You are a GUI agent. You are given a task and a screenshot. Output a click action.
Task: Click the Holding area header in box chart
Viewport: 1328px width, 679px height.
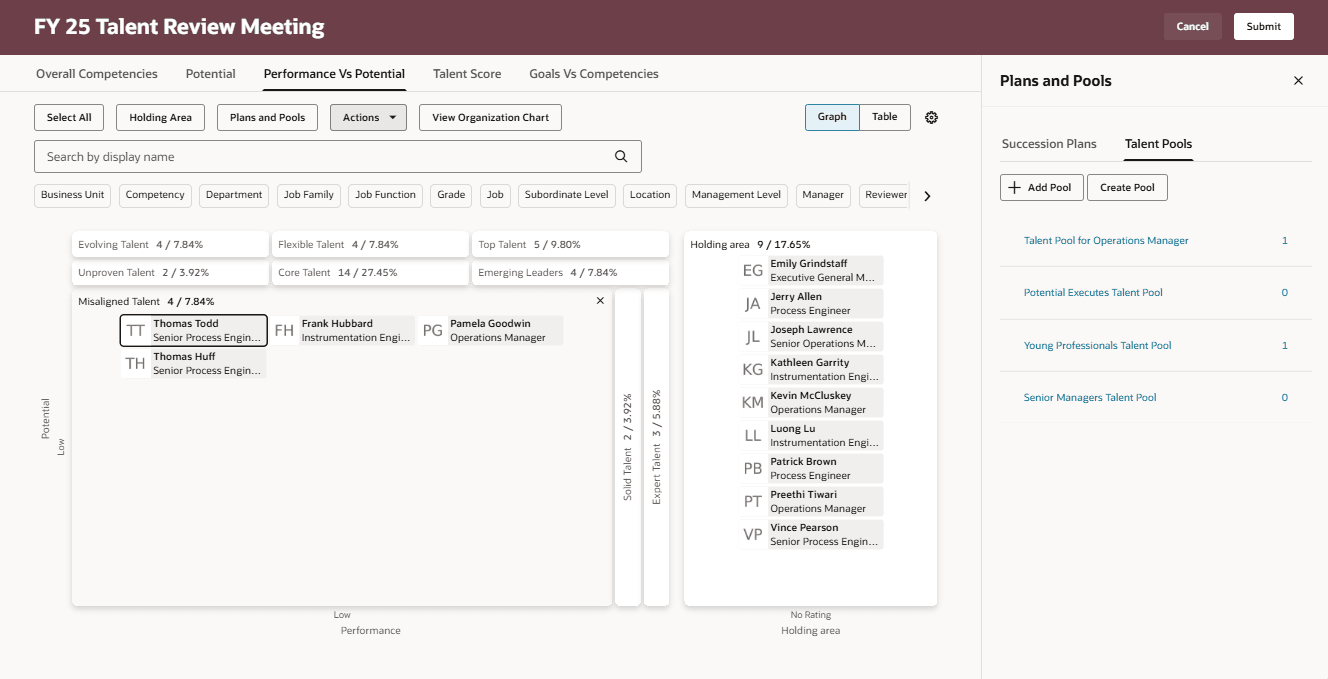click(x=750, y=244)
